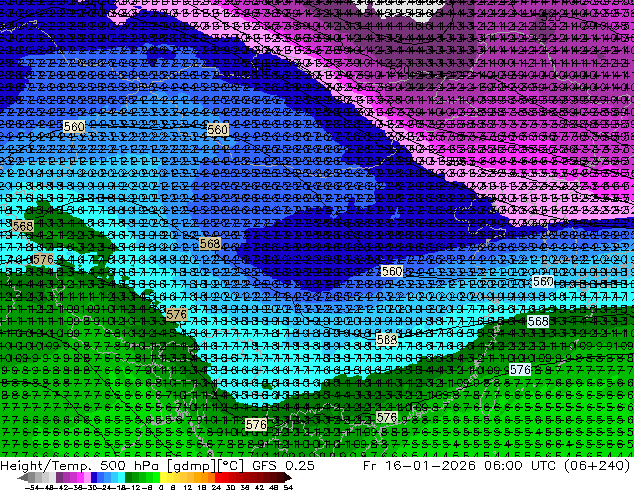Select the cyan legend swatch
This screenshot has width=634, height=490.
(x=122, y=477)
